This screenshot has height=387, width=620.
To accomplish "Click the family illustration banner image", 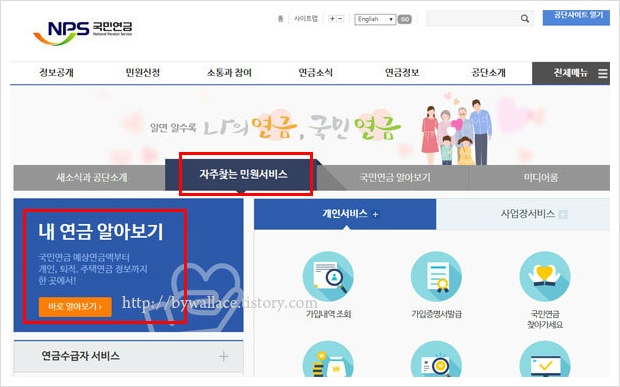I will coord(457,132).
